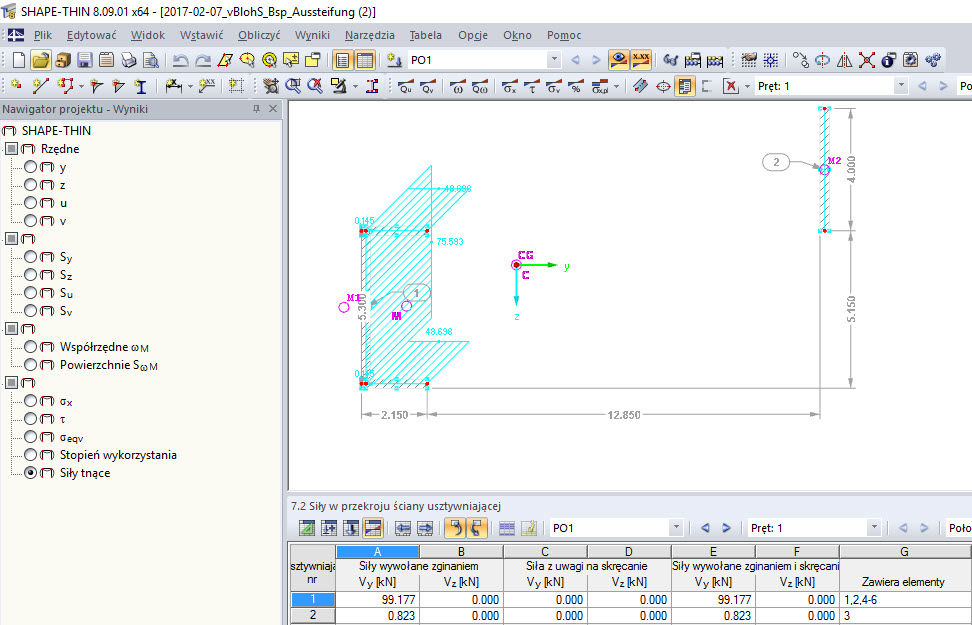Close the Nawigator projektu panel
The width and height of the screenshot is (972, 625).
click(x=273, y=109)
